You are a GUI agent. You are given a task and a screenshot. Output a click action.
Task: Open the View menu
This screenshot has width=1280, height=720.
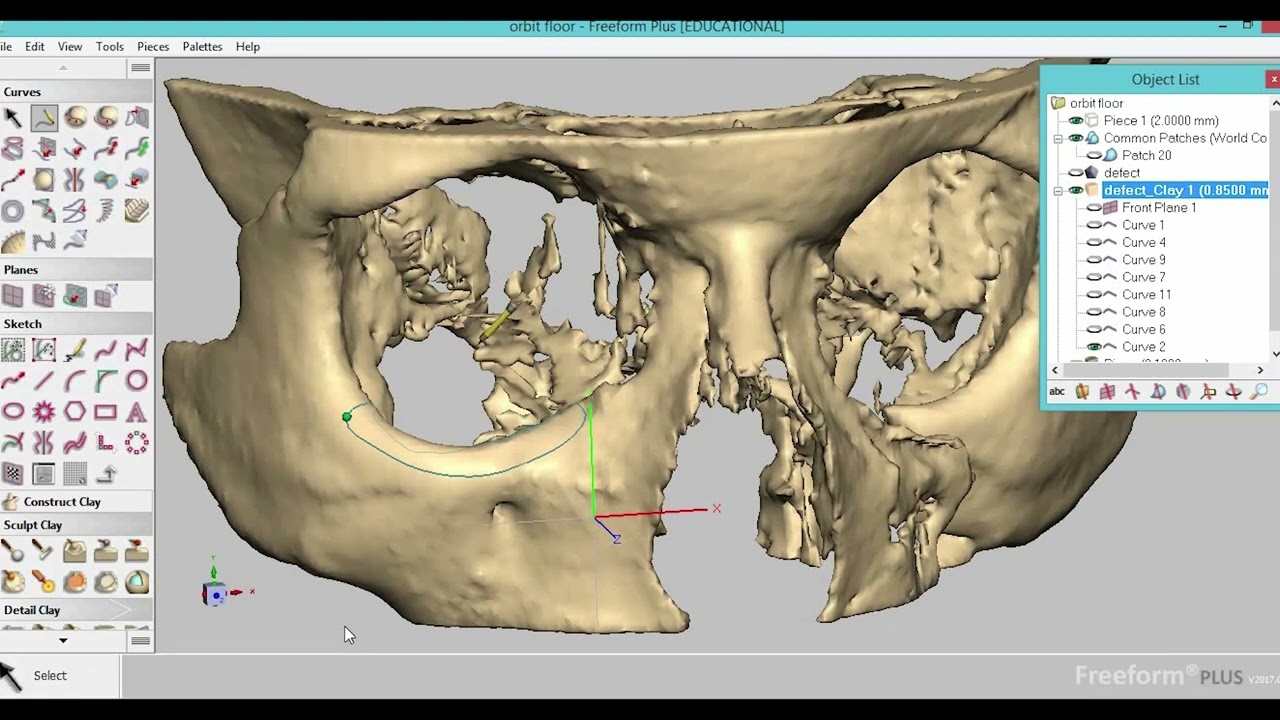click(x=70, y=47)
